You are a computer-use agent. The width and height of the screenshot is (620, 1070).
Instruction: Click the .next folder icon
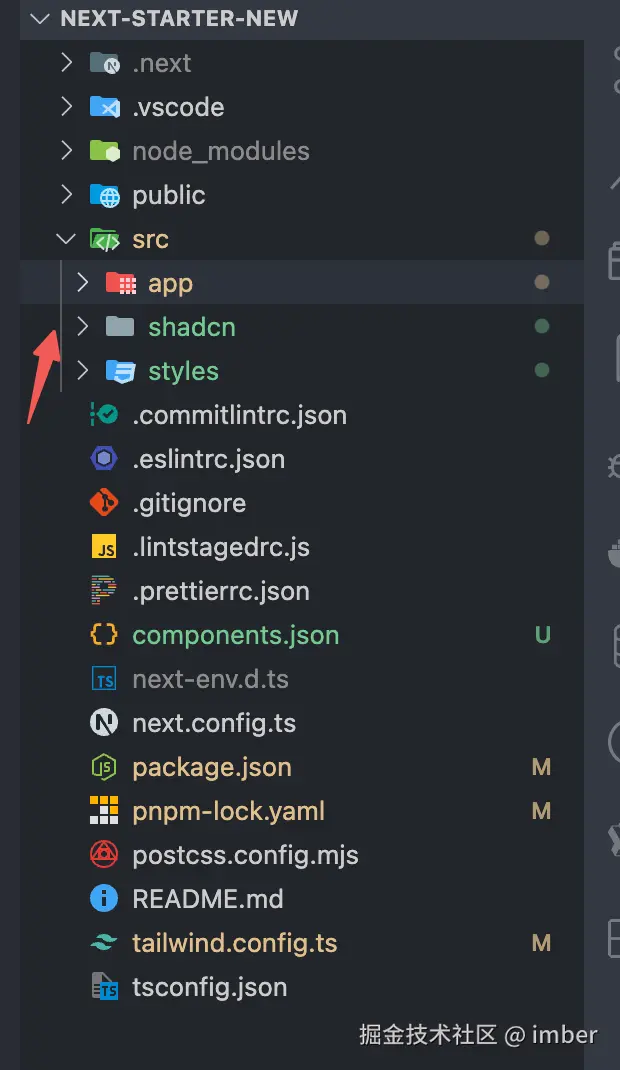[104, 63]
